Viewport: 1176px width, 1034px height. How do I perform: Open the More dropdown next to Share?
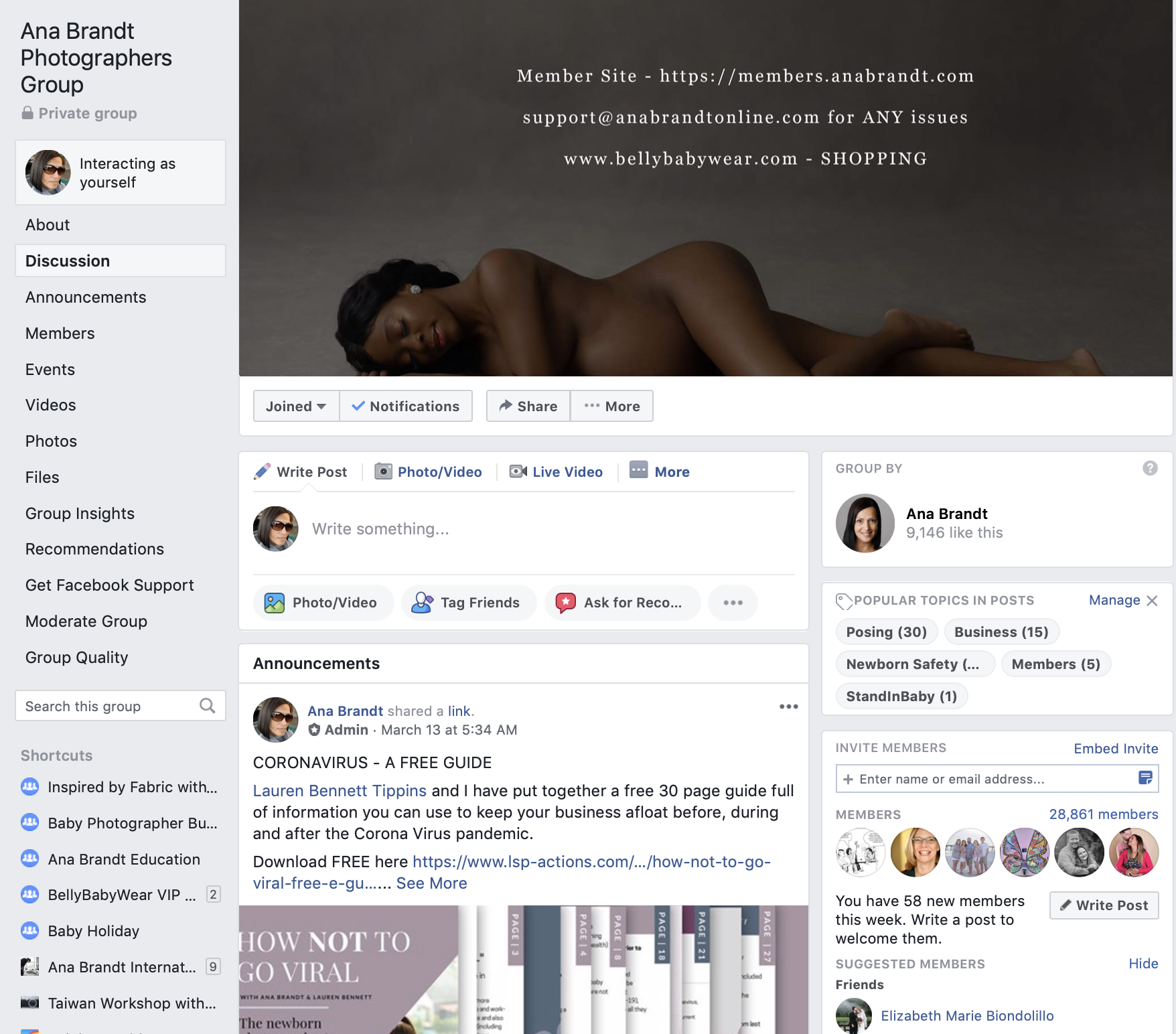click(611, 406)
